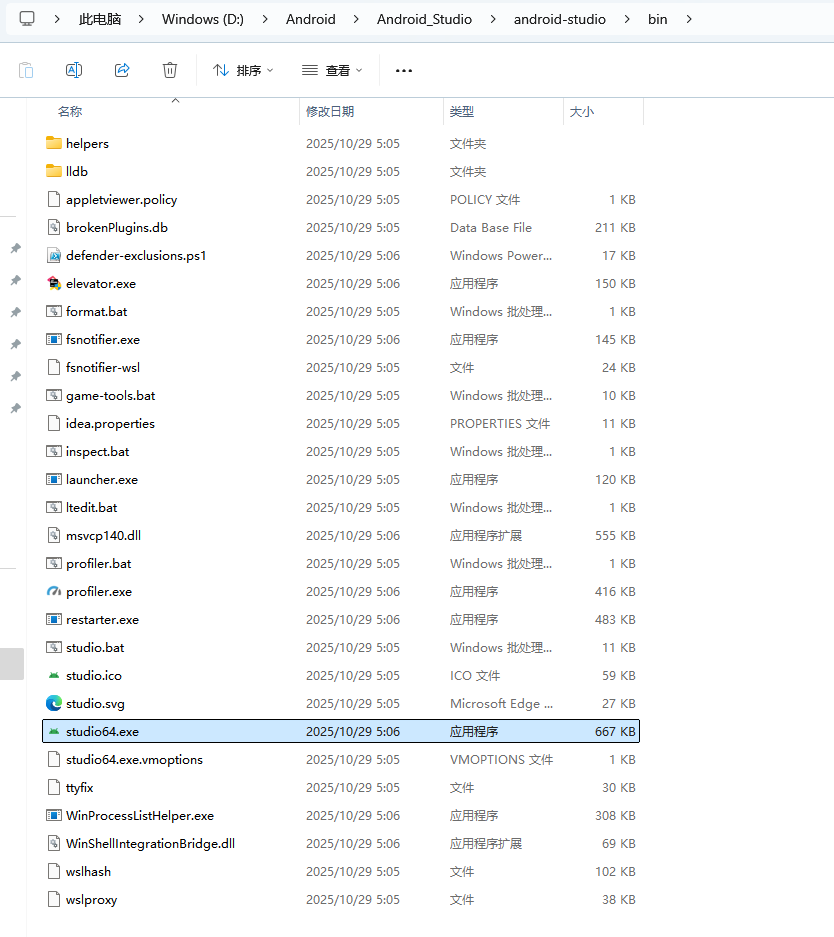Expand chevron after Windows (D:) breadcrumb
The height and width of the screenshot is (937, 834).
point(265,19)
